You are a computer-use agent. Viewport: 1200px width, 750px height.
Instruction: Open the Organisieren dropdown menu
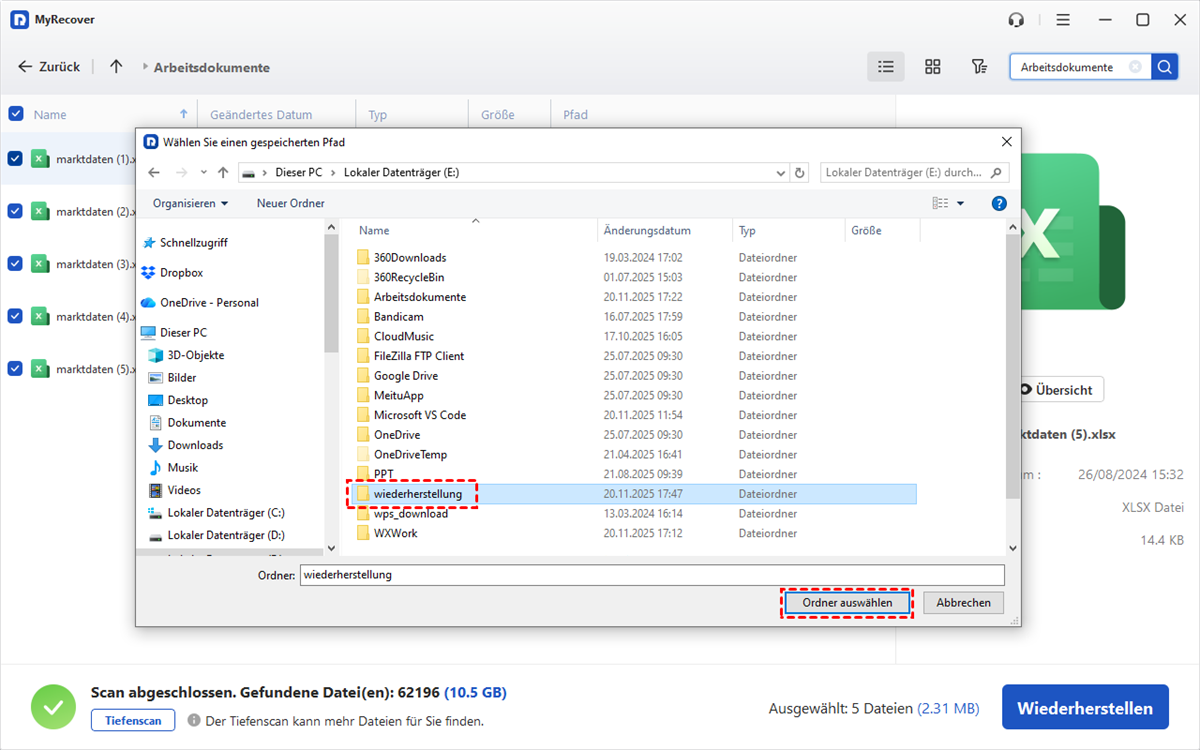point(190,203)
